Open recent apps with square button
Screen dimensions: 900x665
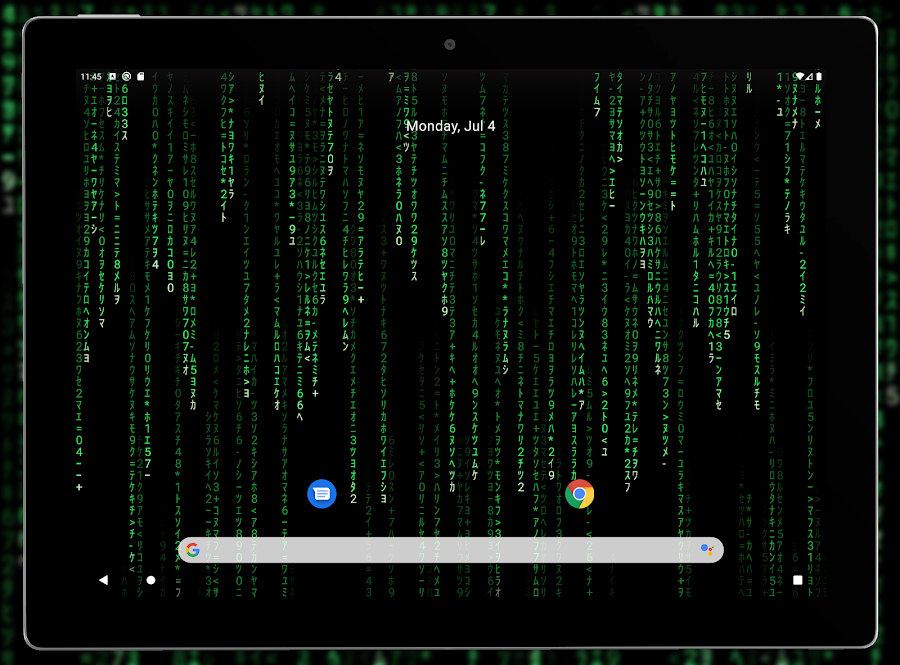point(797,580)
